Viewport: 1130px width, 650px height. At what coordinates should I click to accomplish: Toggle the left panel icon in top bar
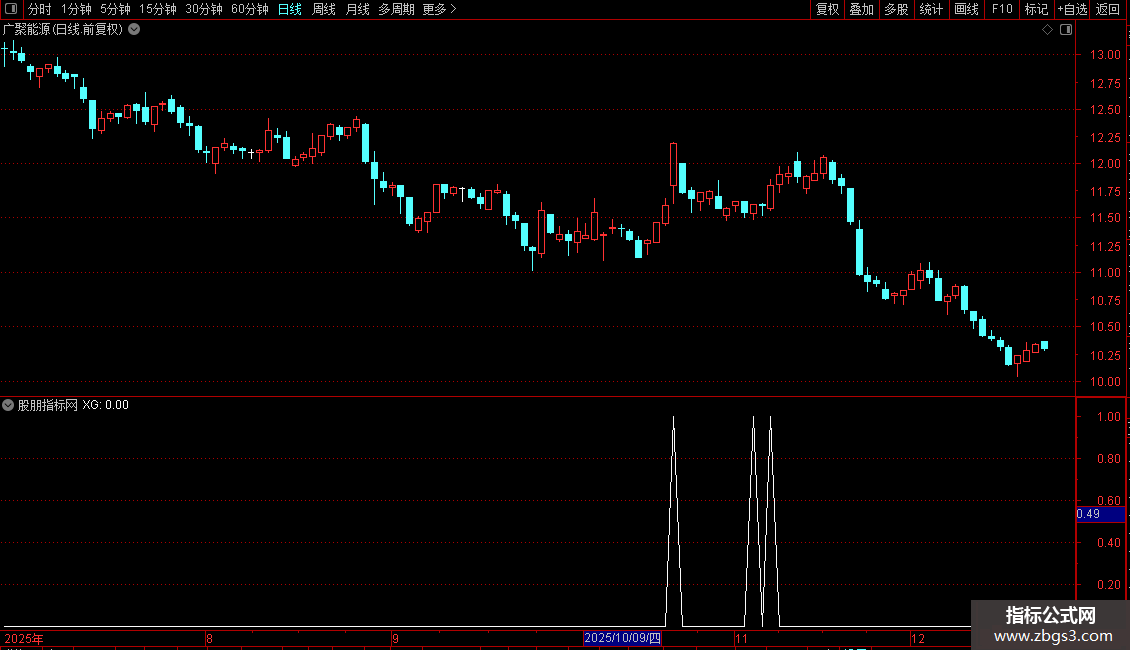[x=11, y=9]
